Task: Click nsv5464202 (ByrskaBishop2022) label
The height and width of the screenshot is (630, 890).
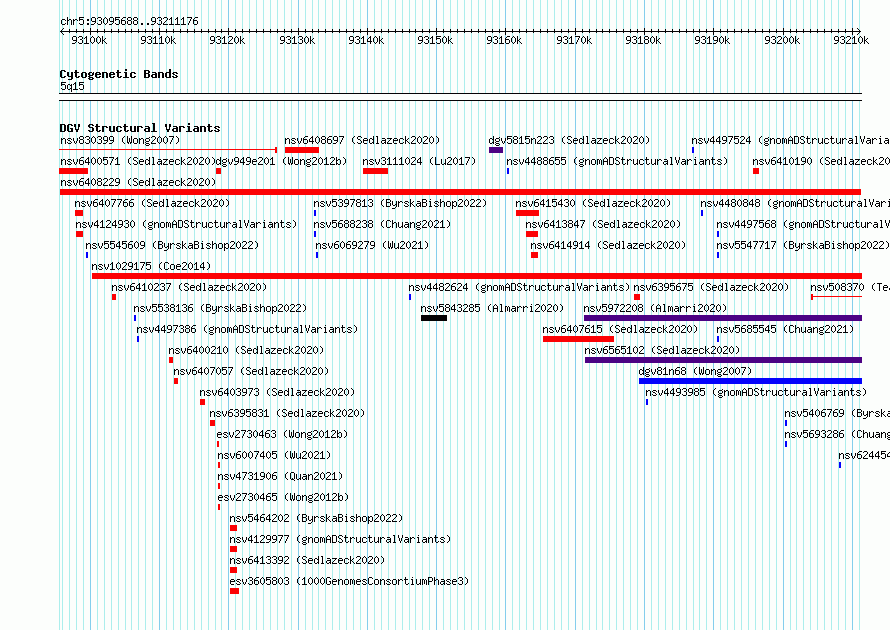Action: click(316, 518)
